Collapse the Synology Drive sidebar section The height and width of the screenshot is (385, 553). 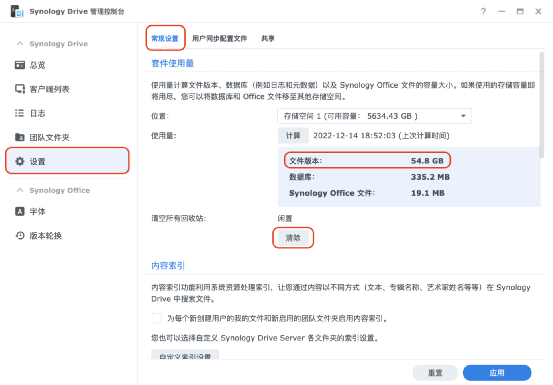(20, 44)
